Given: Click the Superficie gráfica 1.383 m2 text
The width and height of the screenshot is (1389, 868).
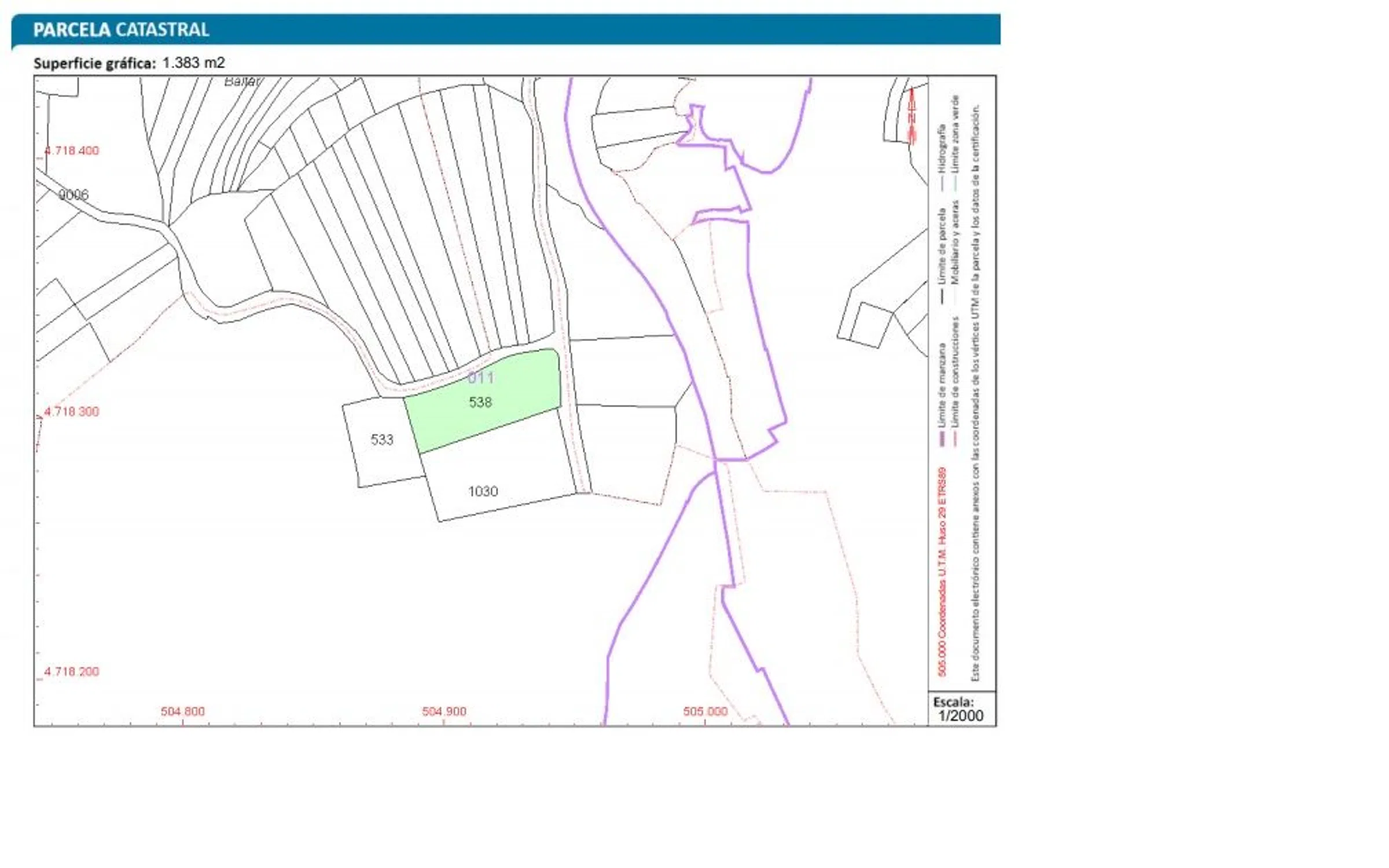Looking at the screenshot, I should click(129, 62).
